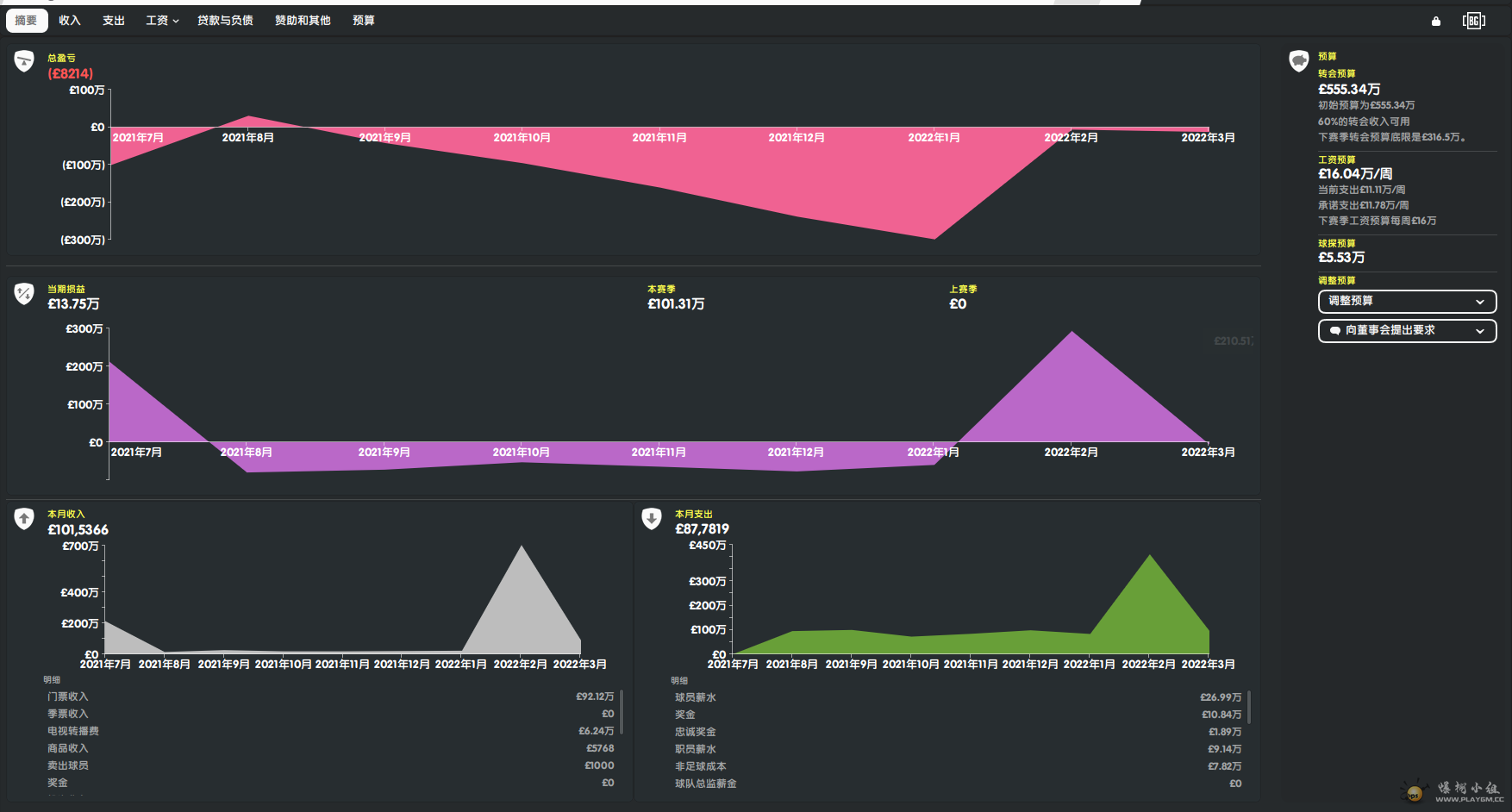Select the 预算 tab in top bar
The image size is (1512, 812).
pyautogui.click(x=364, y=21)
